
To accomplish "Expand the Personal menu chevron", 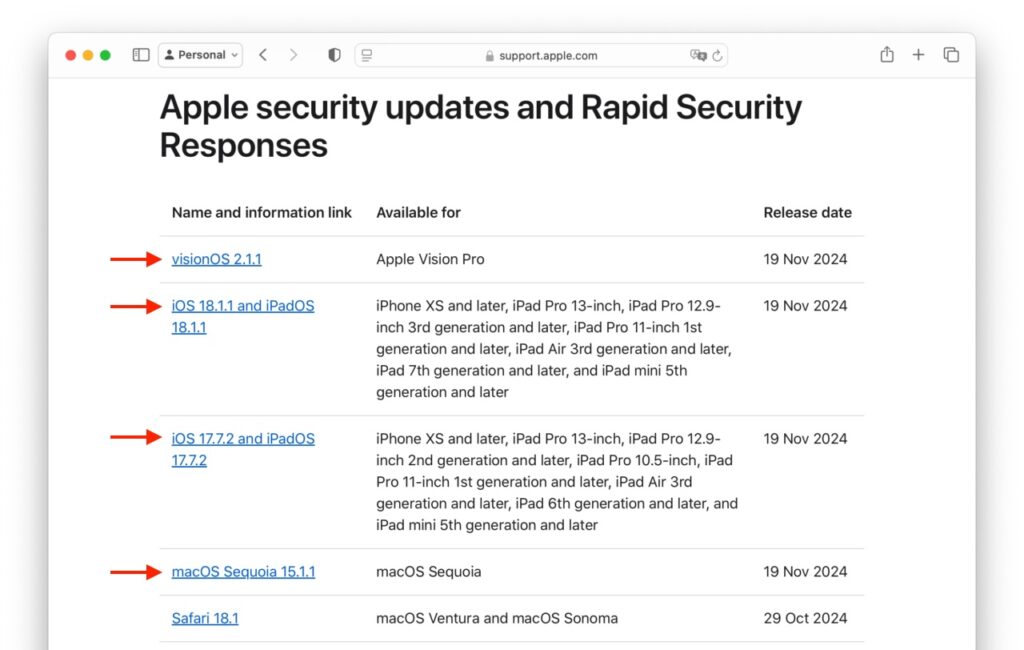I will tap(234, 54).
